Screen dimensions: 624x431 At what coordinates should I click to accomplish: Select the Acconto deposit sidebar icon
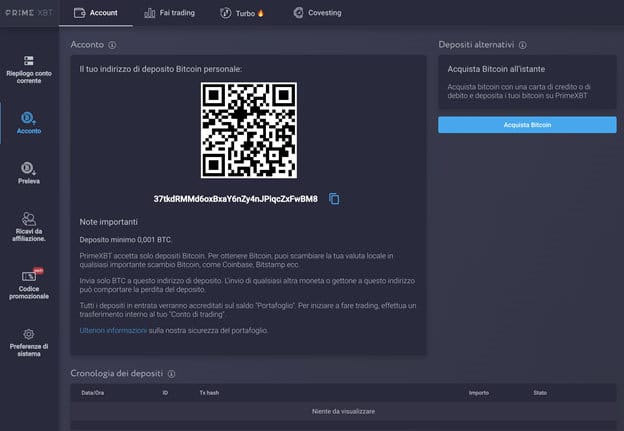pos(28,118)
